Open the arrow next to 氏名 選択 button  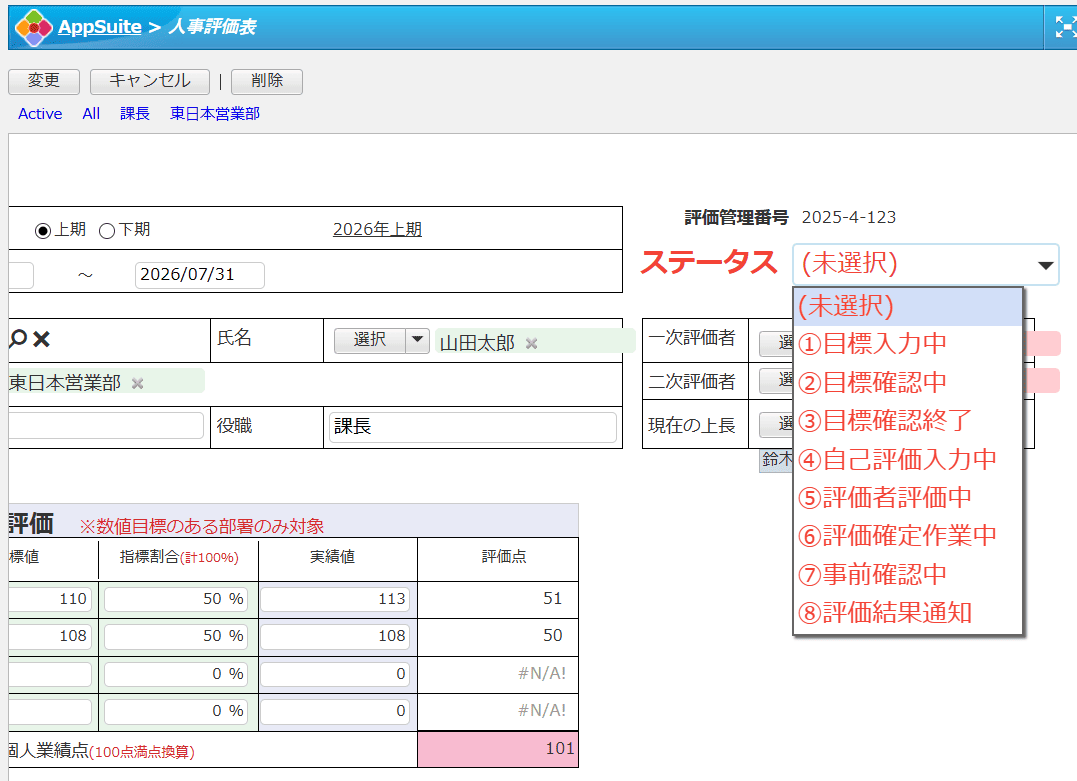point(417,340)
